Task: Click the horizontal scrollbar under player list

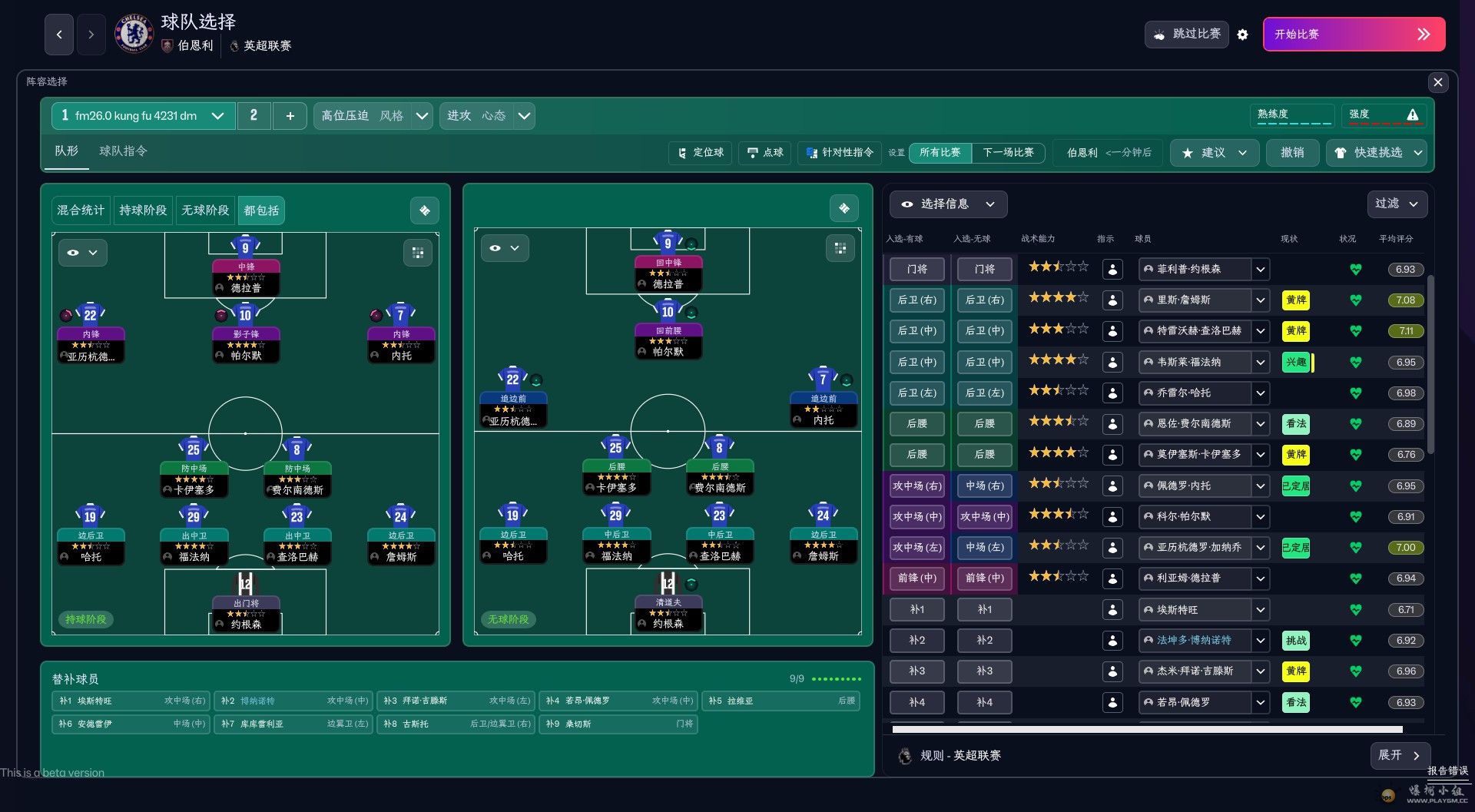Action: click(1146, 729)
